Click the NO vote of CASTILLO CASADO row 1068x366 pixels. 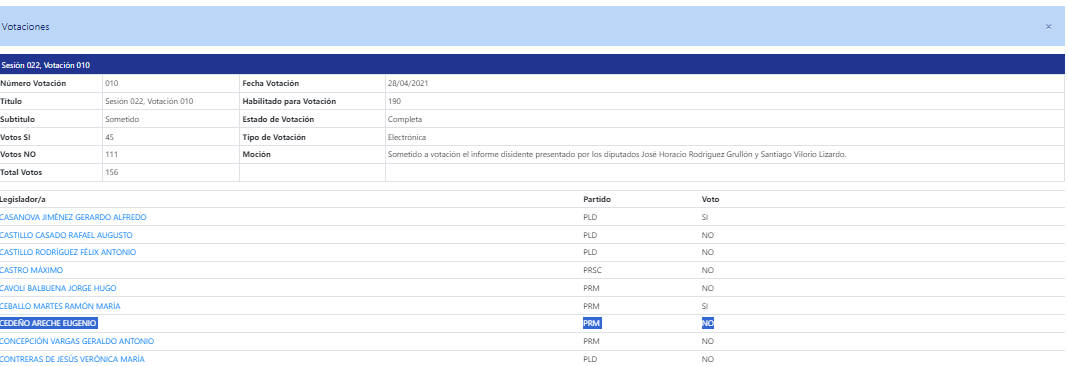tap(708, 235)
